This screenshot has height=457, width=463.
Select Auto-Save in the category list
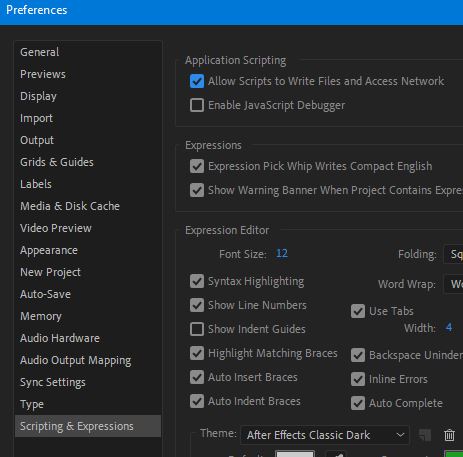pos(45,294)
